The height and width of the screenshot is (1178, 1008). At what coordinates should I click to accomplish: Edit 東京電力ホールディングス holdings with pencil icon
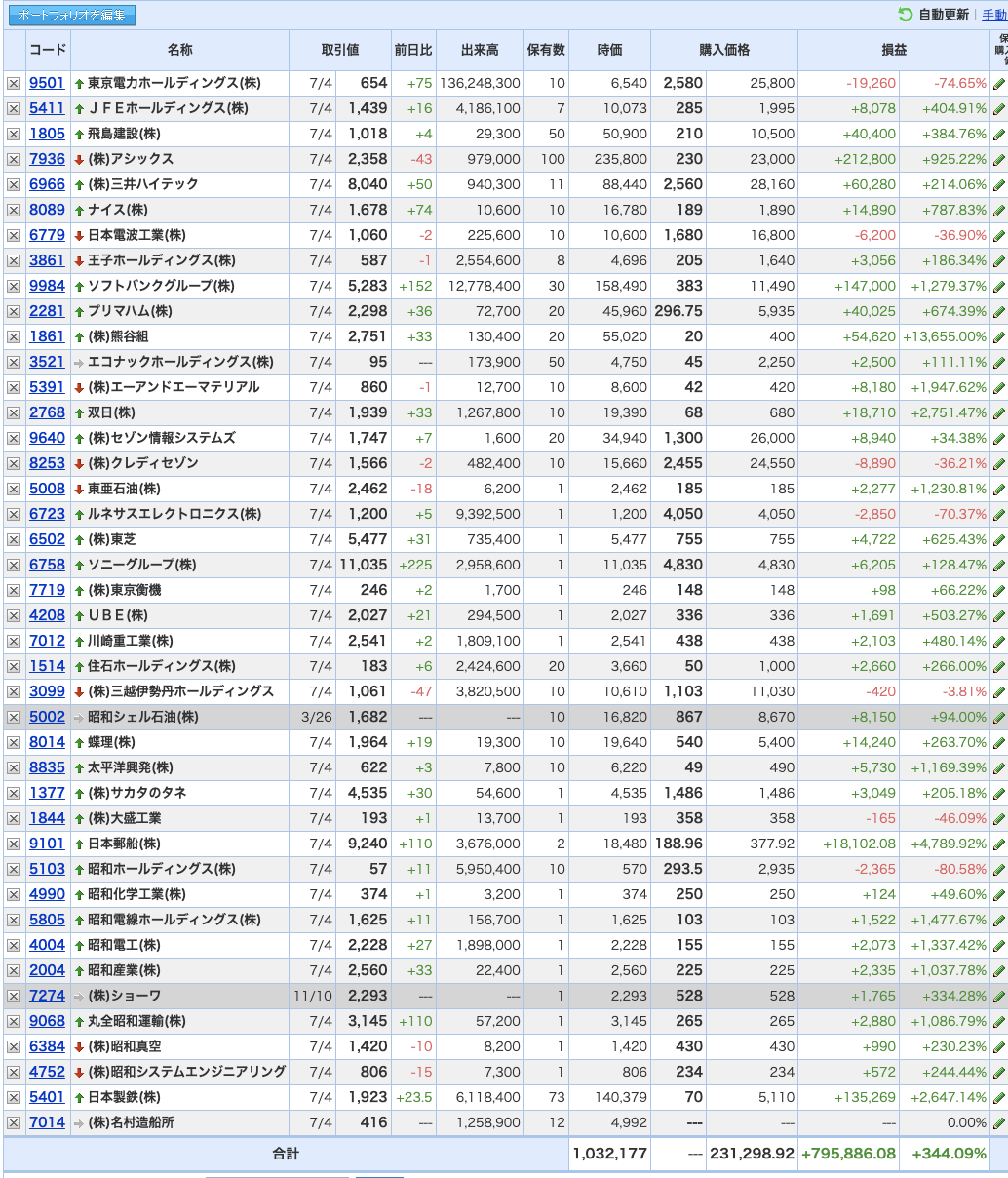coord(999,83)
